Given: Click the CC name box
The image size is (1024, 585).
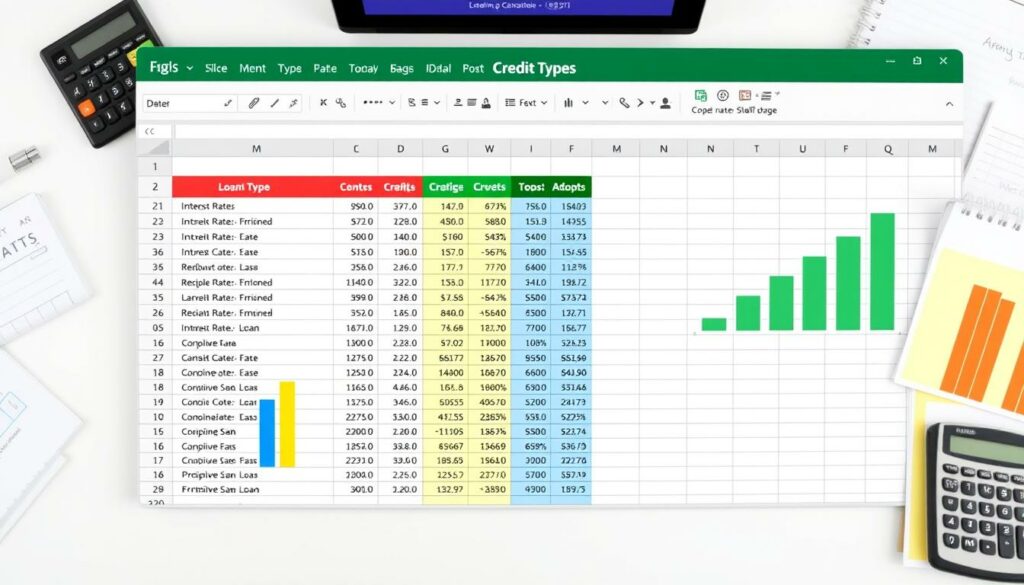Looking at the screenshot, I should tap(155, 131).
